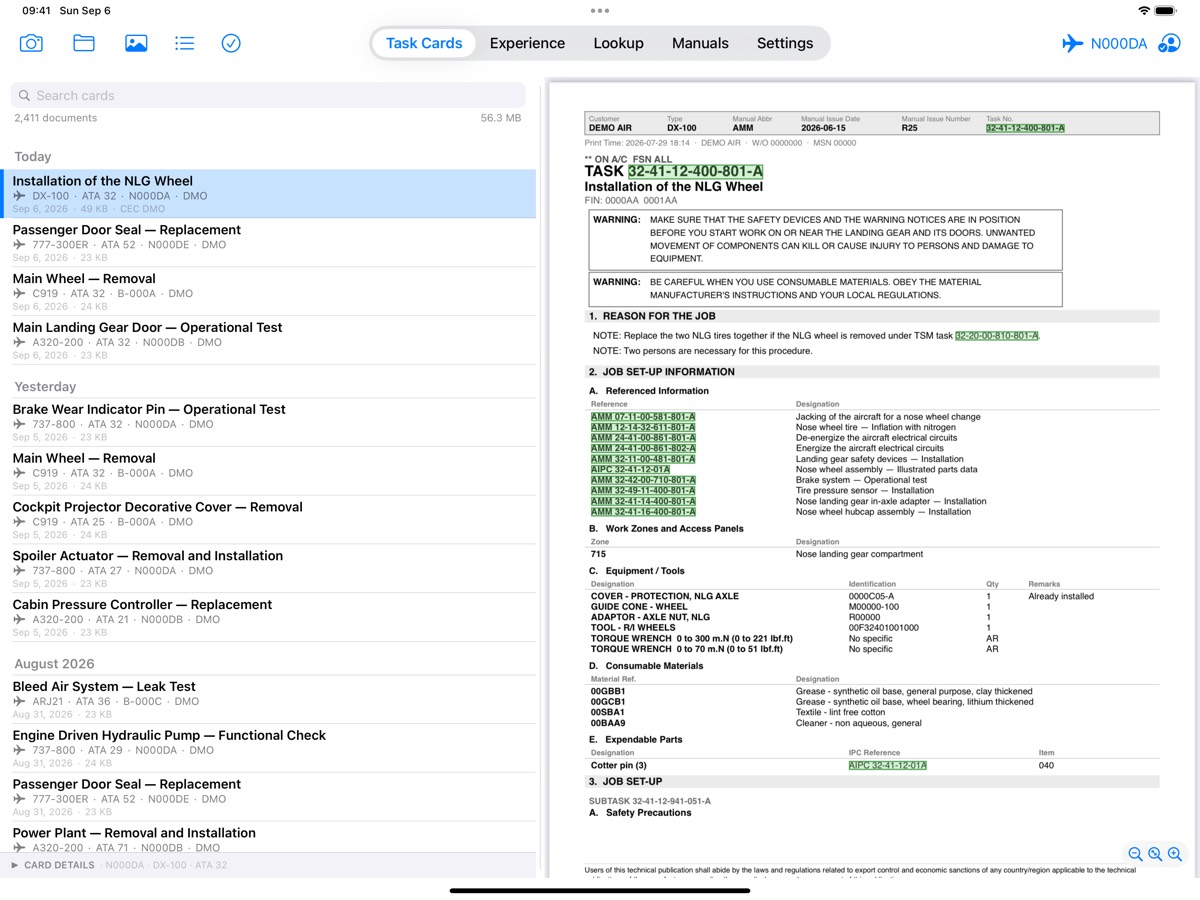Zoom out the document view
The width and height of the screenshot is (1200, 900).
pyautogui.click(x=1135, y=854)
